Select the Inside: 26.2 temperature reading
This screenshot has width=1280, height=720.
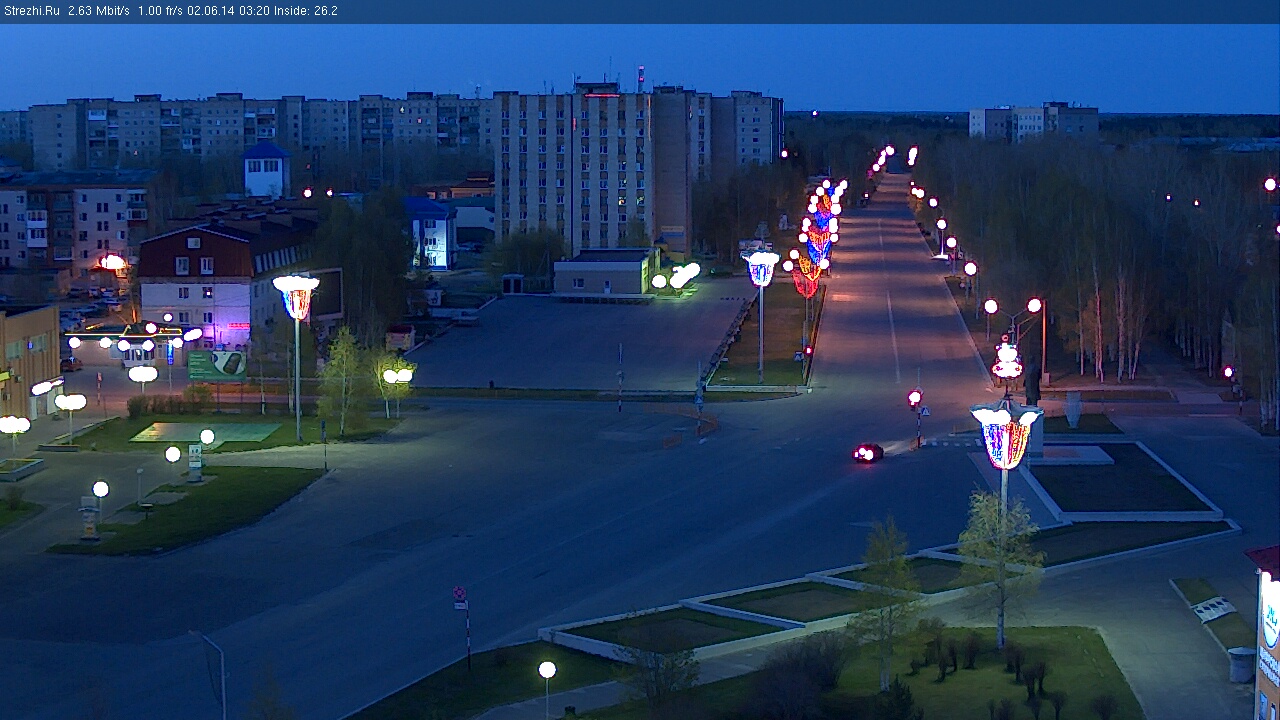(x=306, y=11)
